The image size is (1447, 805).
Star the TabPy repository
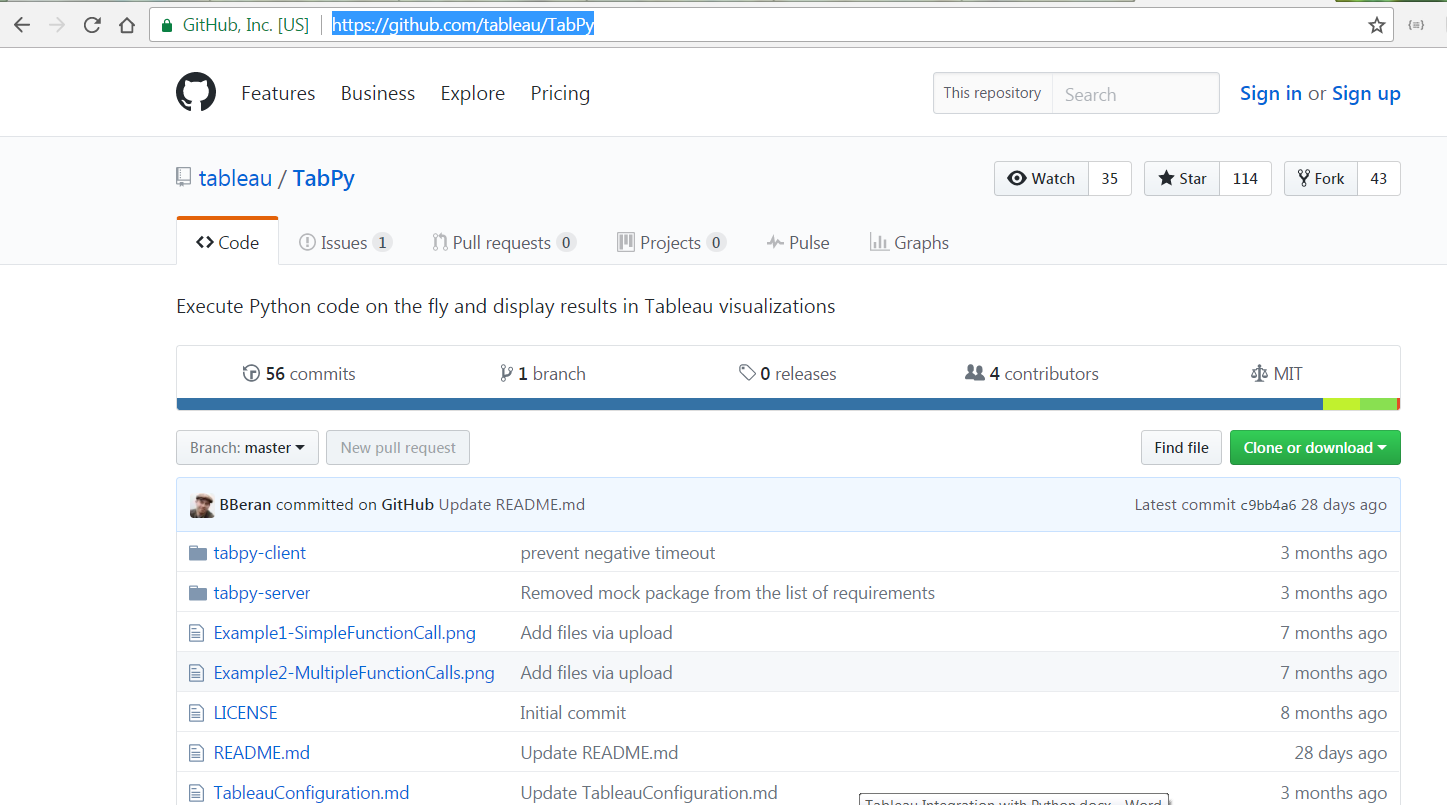1183,178
